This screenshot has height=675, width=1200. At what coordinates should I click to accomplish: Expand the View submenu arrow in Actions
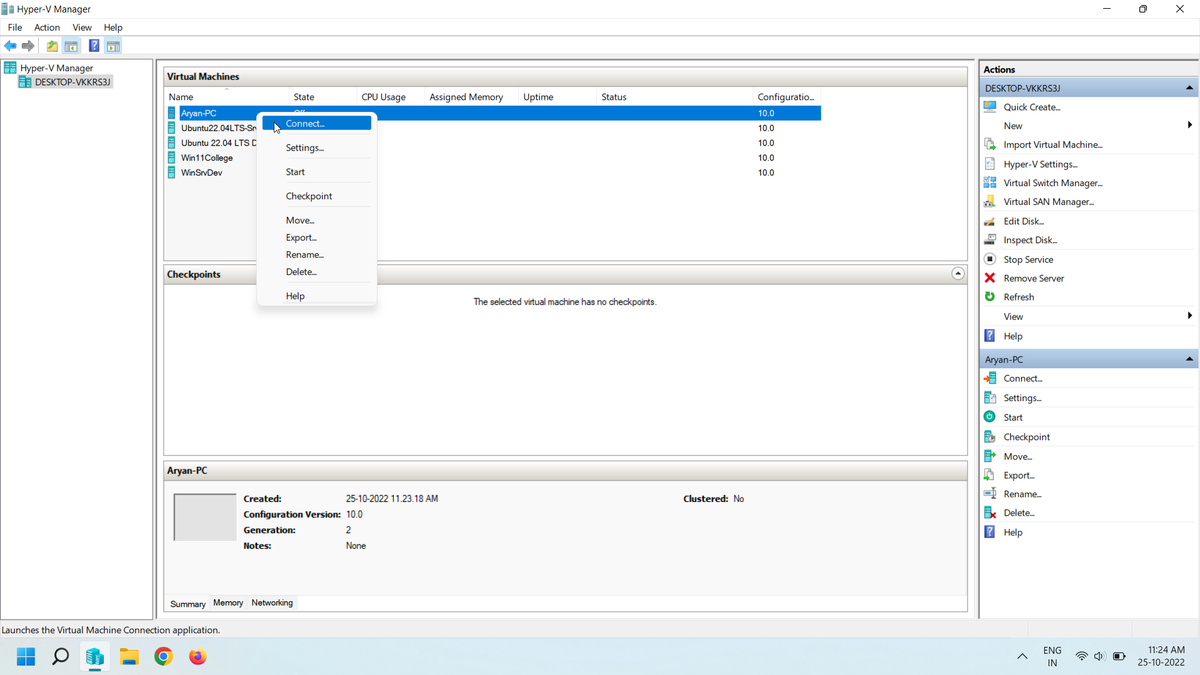(1189, 316)
